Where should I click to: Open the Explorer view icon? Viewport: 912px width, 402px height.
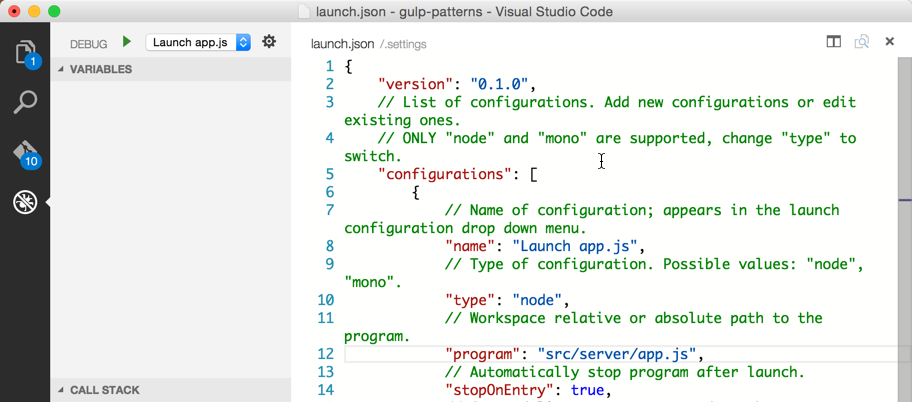click(26, 52)
